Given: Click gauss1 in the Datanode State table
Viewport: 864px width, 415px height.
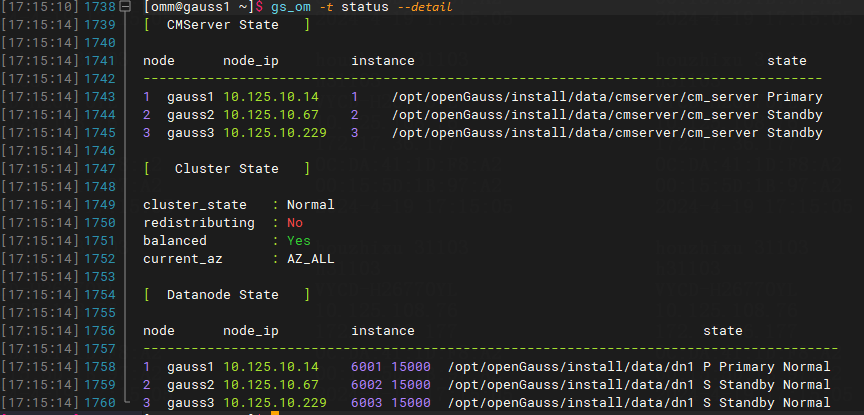Looking at the screenshot, I should (x=190, y=367).
